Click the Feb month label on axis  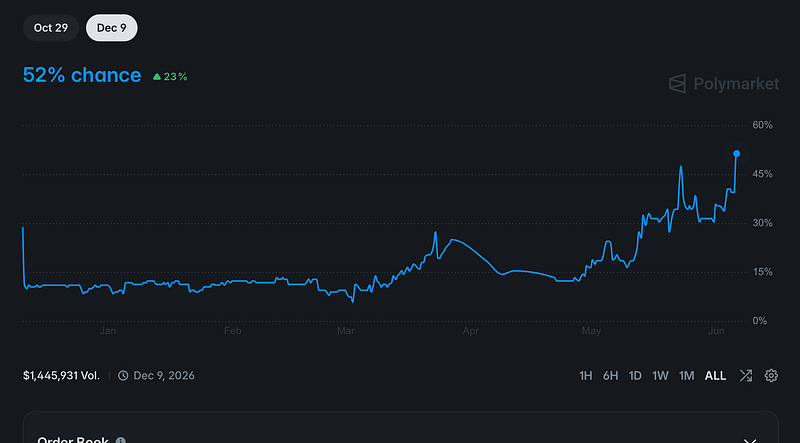coord(233,331)
